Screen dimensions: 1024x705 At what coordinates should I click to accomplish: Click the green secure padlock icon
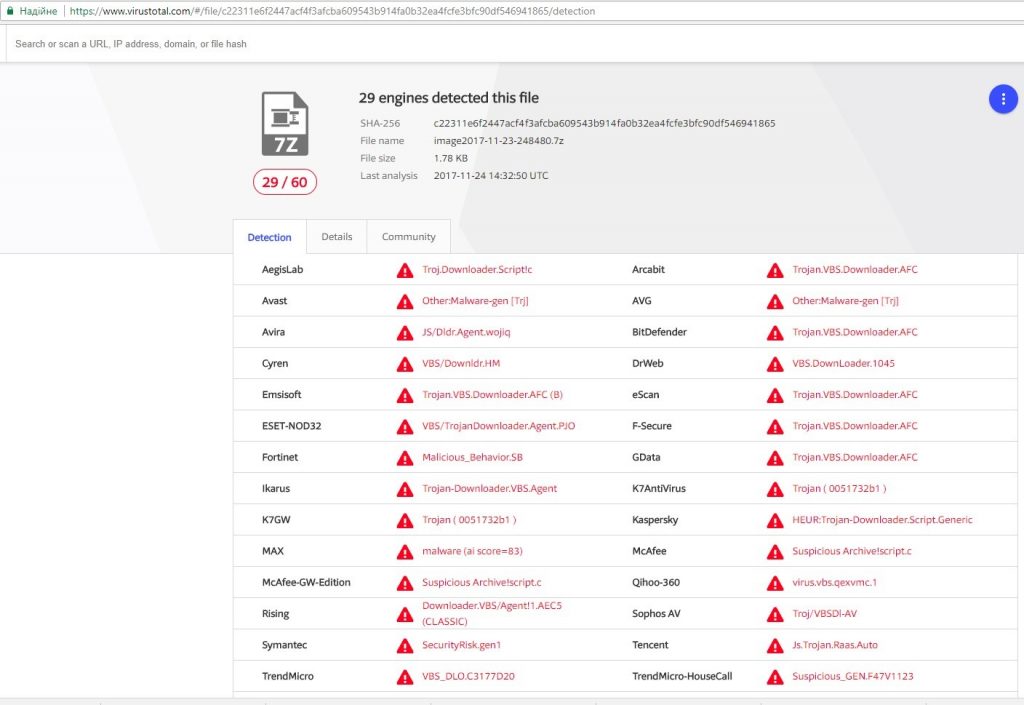(x=9, y=11)
